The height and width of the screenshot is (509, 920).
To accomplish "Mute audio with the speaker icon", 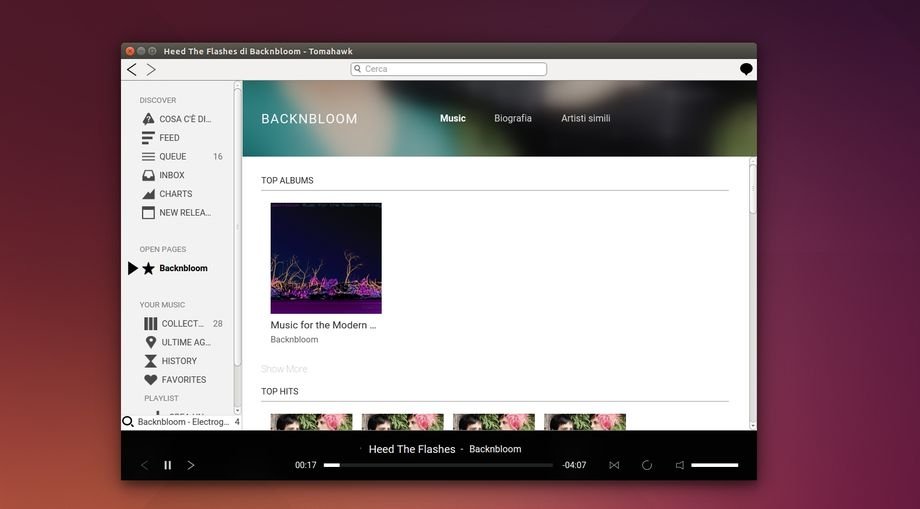I will tap(679, 465).
